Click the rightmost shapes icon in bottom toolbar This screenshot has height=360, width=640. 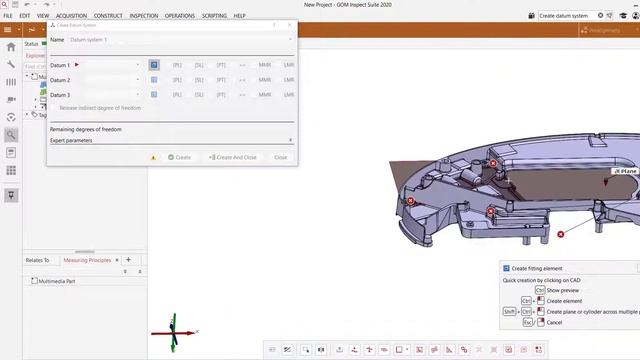pyautogui.click(x=539, y=350)
